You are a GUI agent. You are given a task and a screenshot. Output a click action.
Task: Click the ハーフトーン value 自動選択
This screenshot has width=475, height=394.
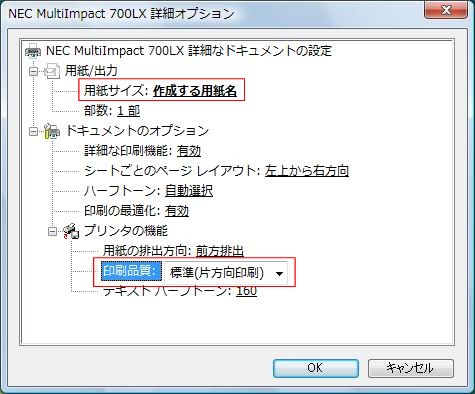click(189, 191)
